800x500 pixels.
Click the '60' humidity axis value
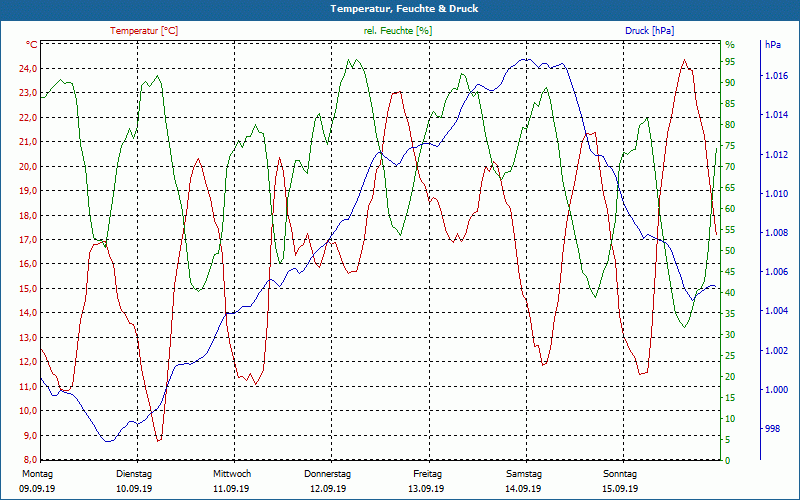[730, 209]
